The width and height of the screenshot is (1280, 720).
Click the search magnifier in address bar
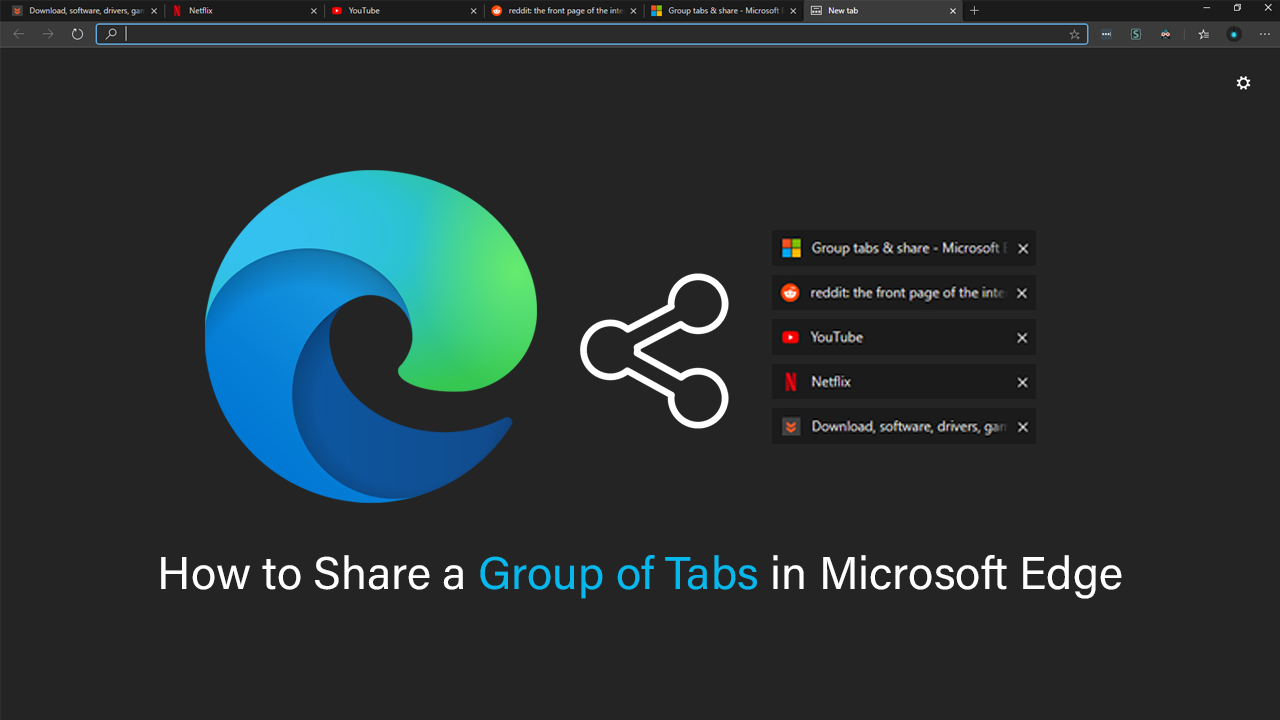(111, 34)
